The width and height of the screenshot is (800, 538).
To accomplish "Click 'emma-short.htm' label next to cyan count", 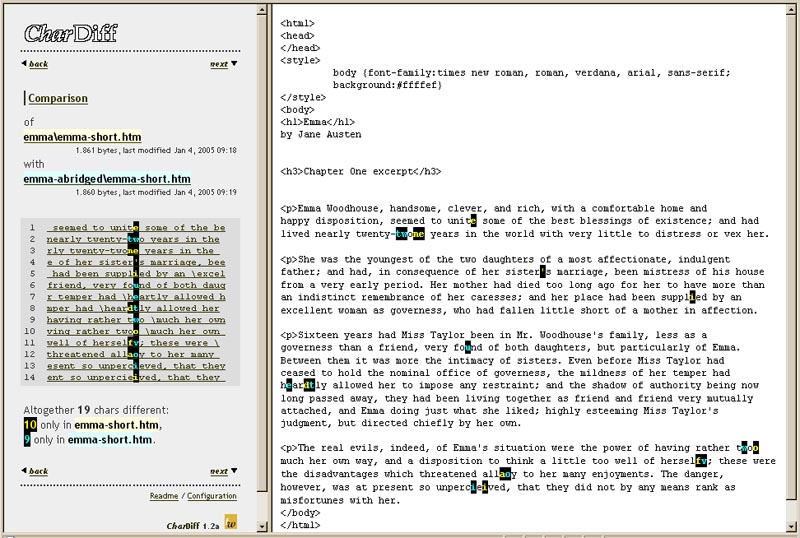I will click(x=110, y=439).
